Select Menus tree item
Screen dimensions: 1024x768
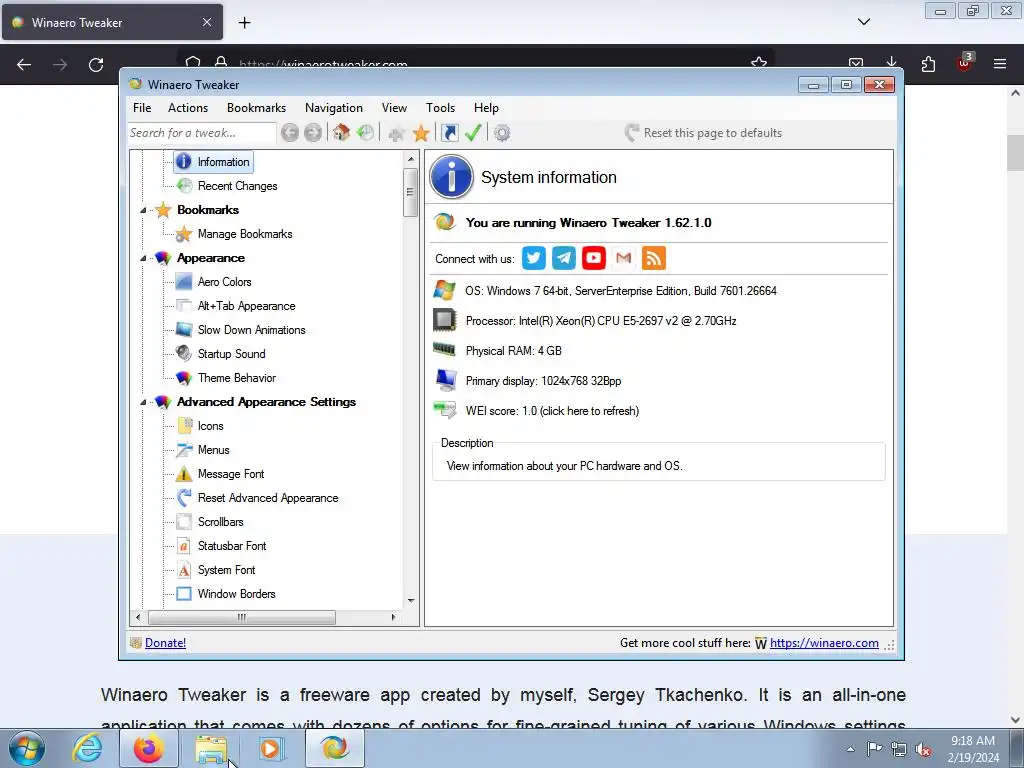(x=214, y=450)
